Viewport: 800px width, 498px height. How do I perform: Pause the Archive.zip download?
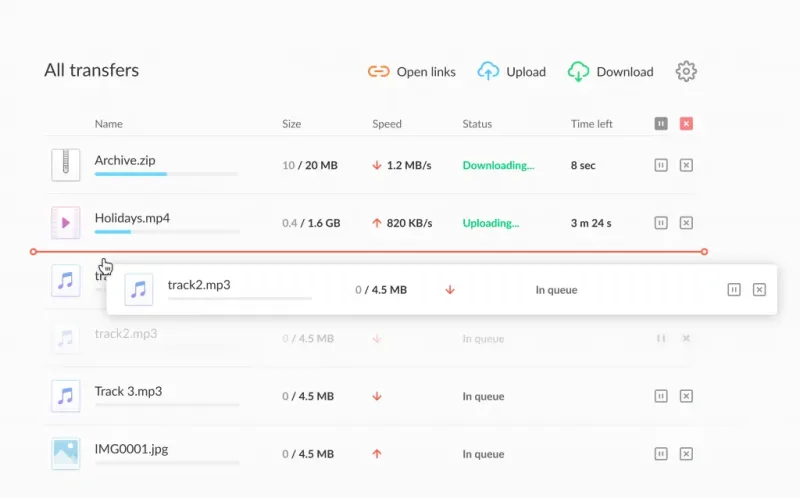click(661, 165)
